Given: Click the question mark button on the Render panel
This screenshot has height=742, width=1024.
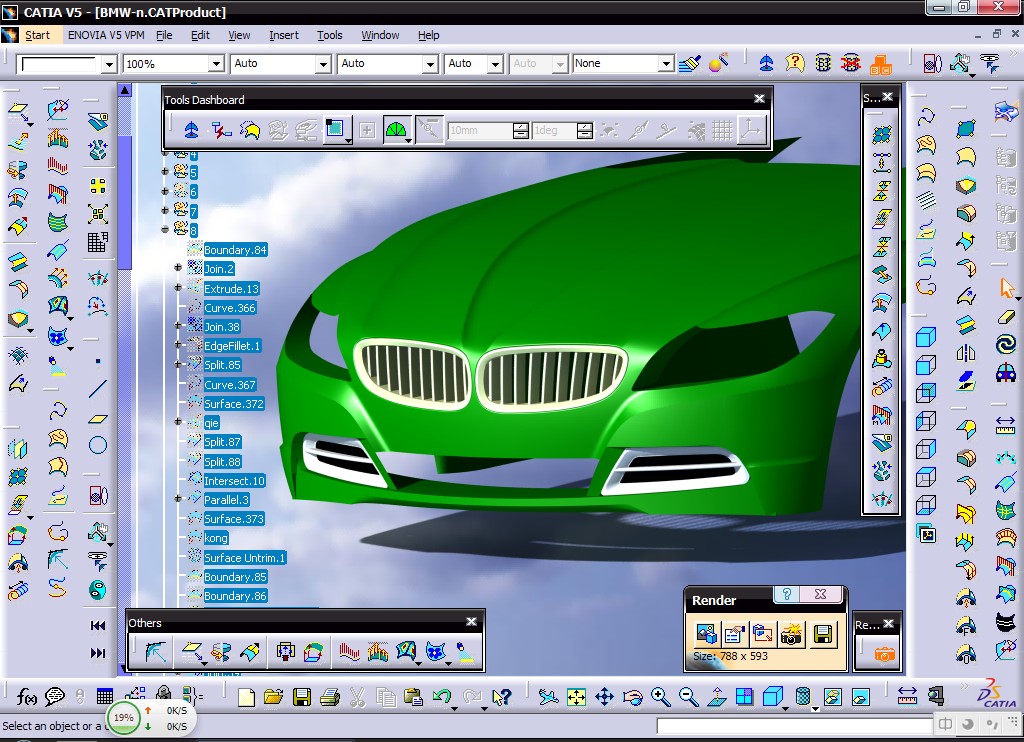Looking at the screenshot, I should (787, 594).
